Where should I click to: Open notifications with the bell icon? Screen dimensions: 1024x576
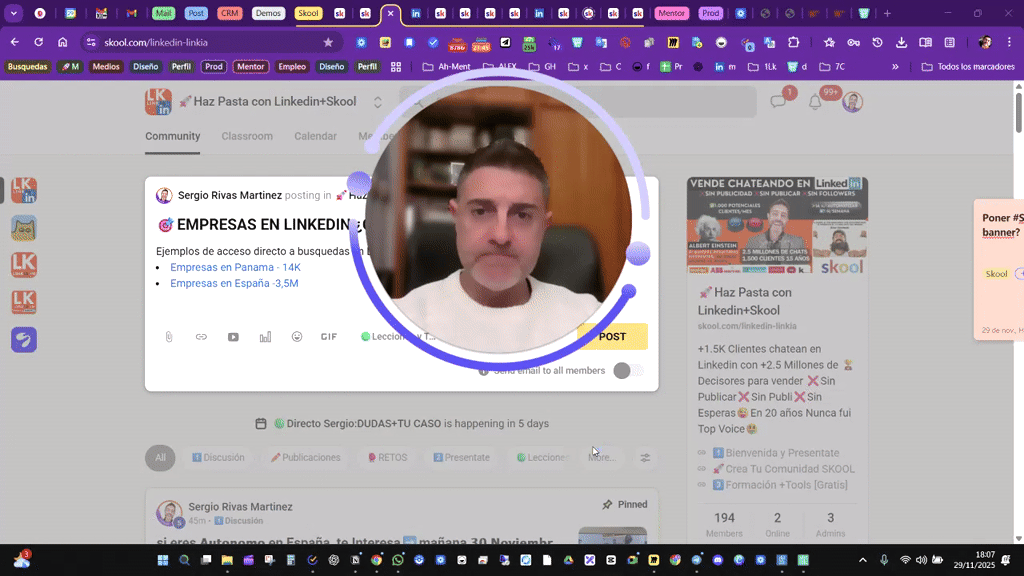click(815, 101)
